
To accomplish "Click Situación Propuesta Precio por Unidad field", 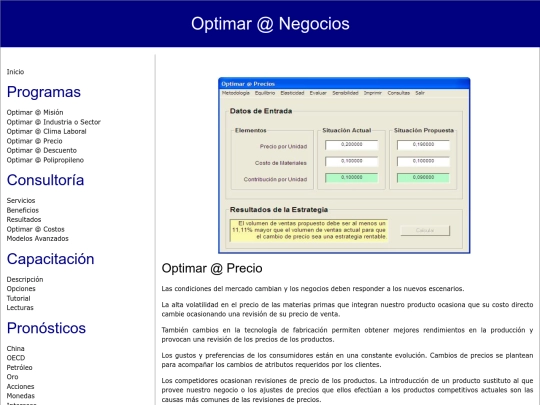I will (x=423, y=145).
